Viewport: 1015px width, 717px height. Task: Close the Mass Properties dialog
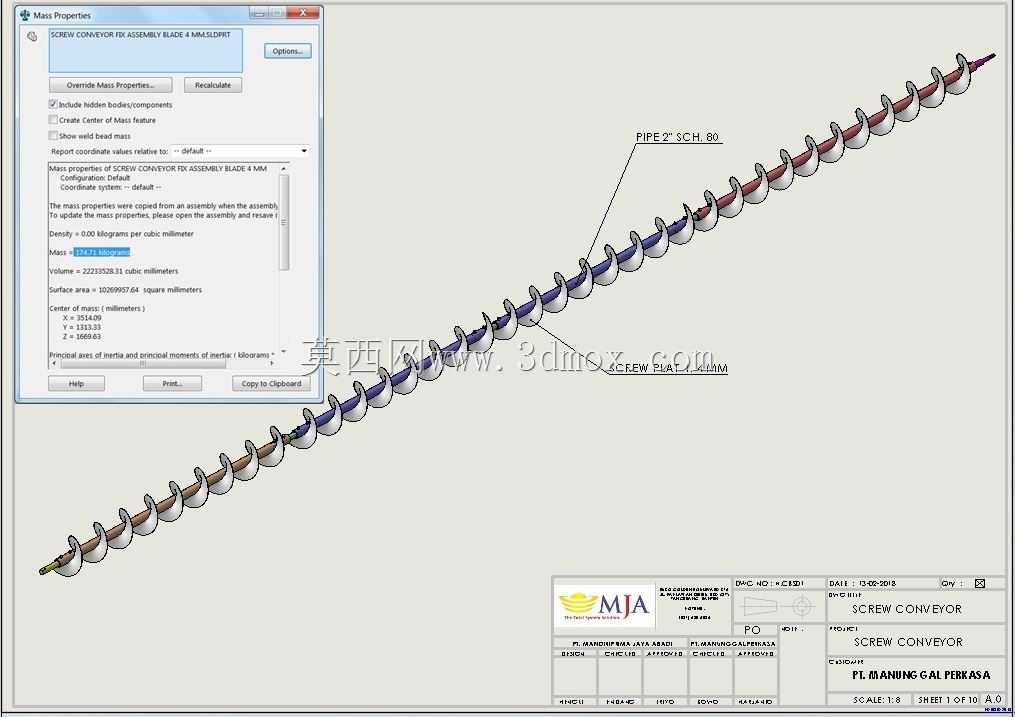coord(302,12)
